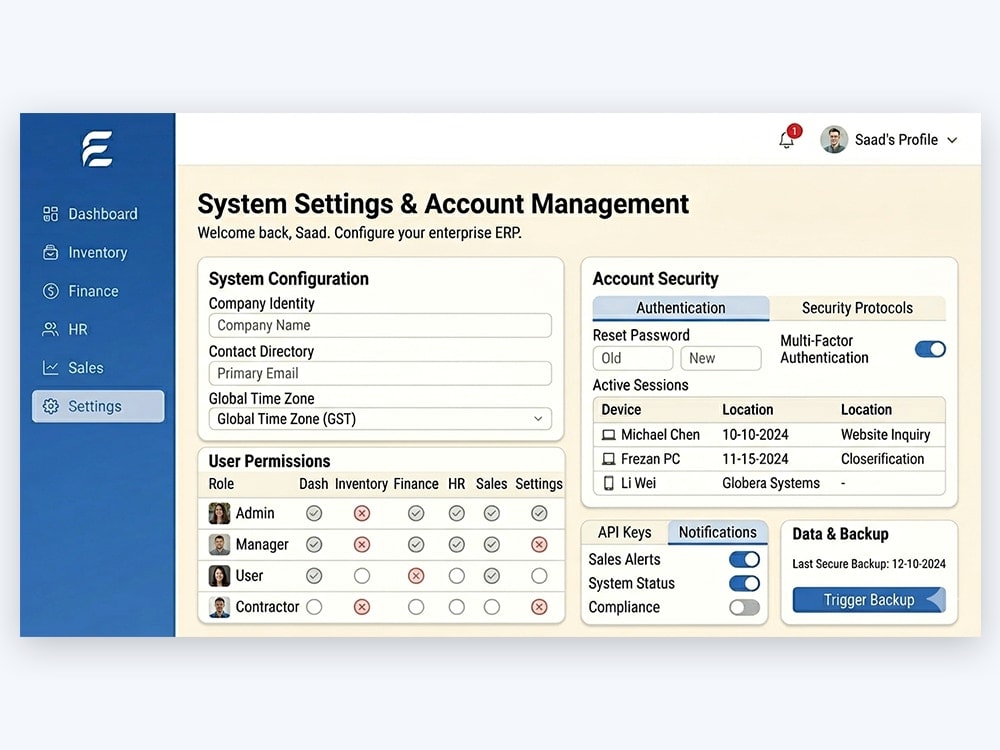Click the Inventory box icon
Screen dimensions: 1000x750
[50, 253]
